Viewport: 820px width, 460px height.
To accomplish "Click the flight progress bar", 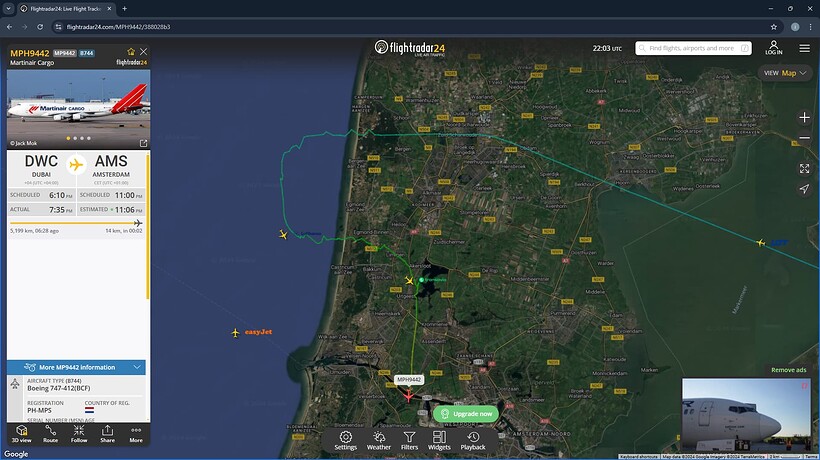I will [x=76, y=223].
